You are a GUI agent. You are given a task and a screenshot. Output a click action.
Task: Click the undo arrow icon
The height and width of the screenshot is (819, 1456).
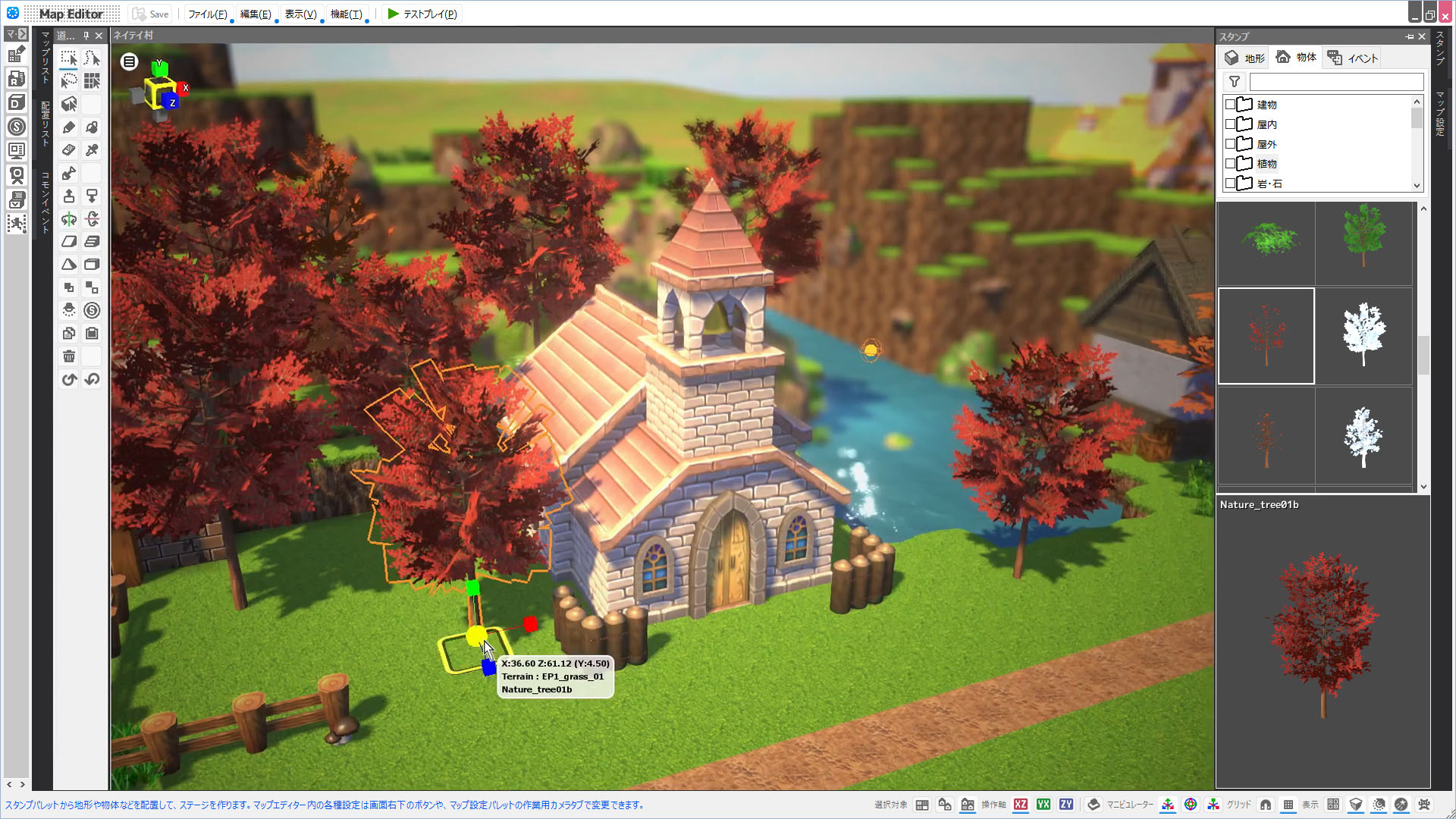point(69,379)
